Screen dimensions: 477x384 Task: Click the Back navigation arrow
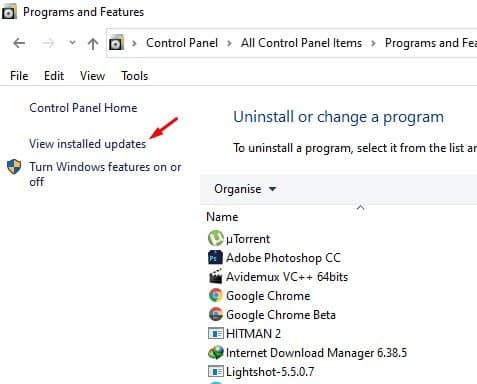pos(19,43)
